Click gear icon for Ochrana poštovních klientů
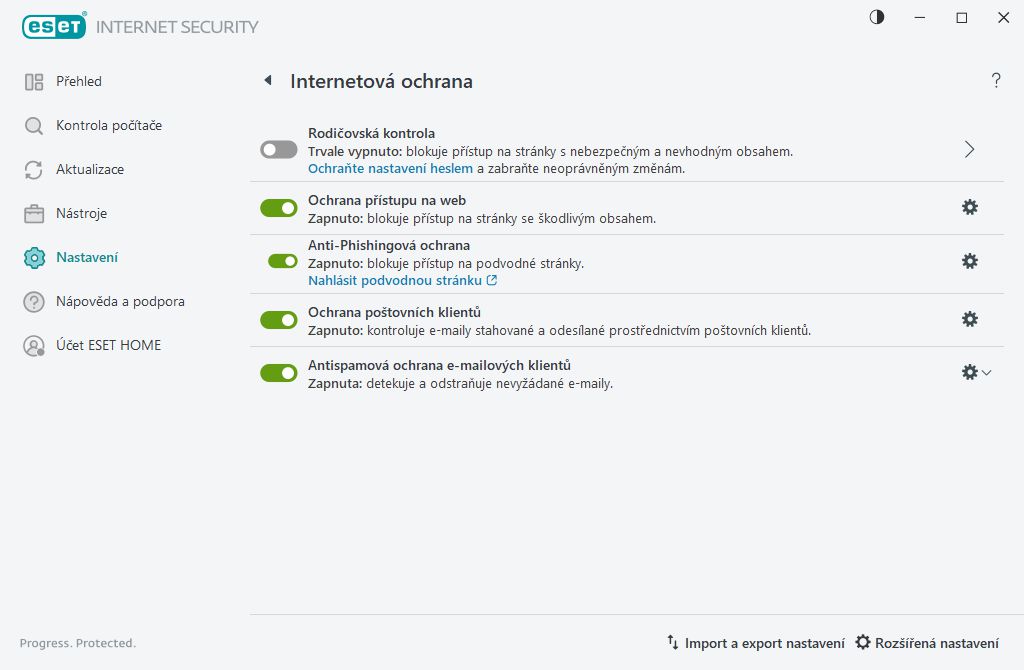 pos(969,319)
